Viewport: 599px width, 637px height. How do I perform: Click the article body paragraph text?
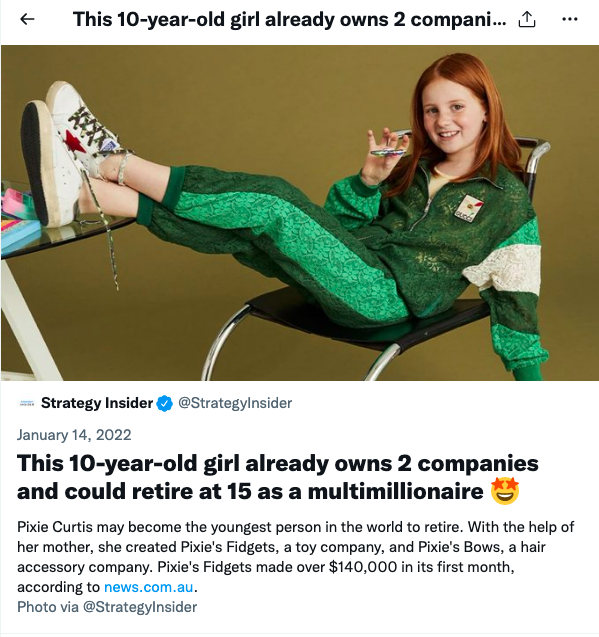pyautogui.click(x=296, y=557)
